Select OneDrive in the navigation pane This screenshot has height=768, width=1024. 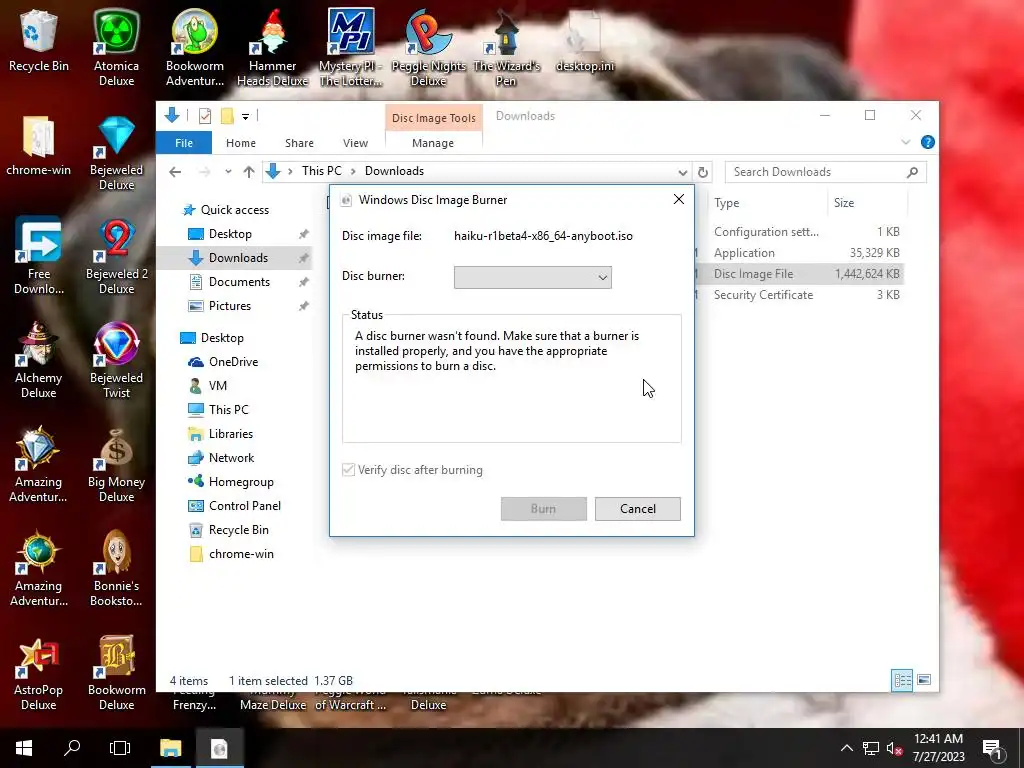coord(233,362)
